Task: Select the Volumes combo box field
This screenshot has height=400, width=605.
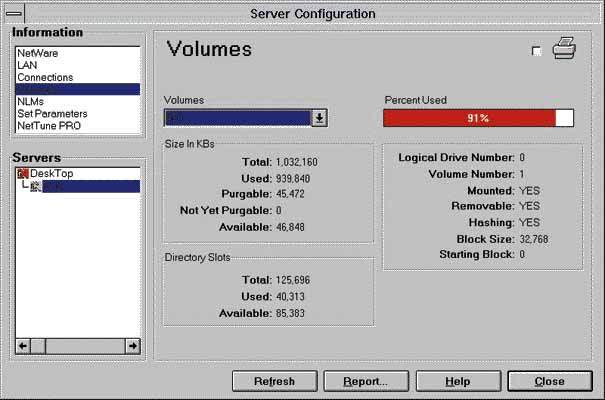Action: point(238,118)
